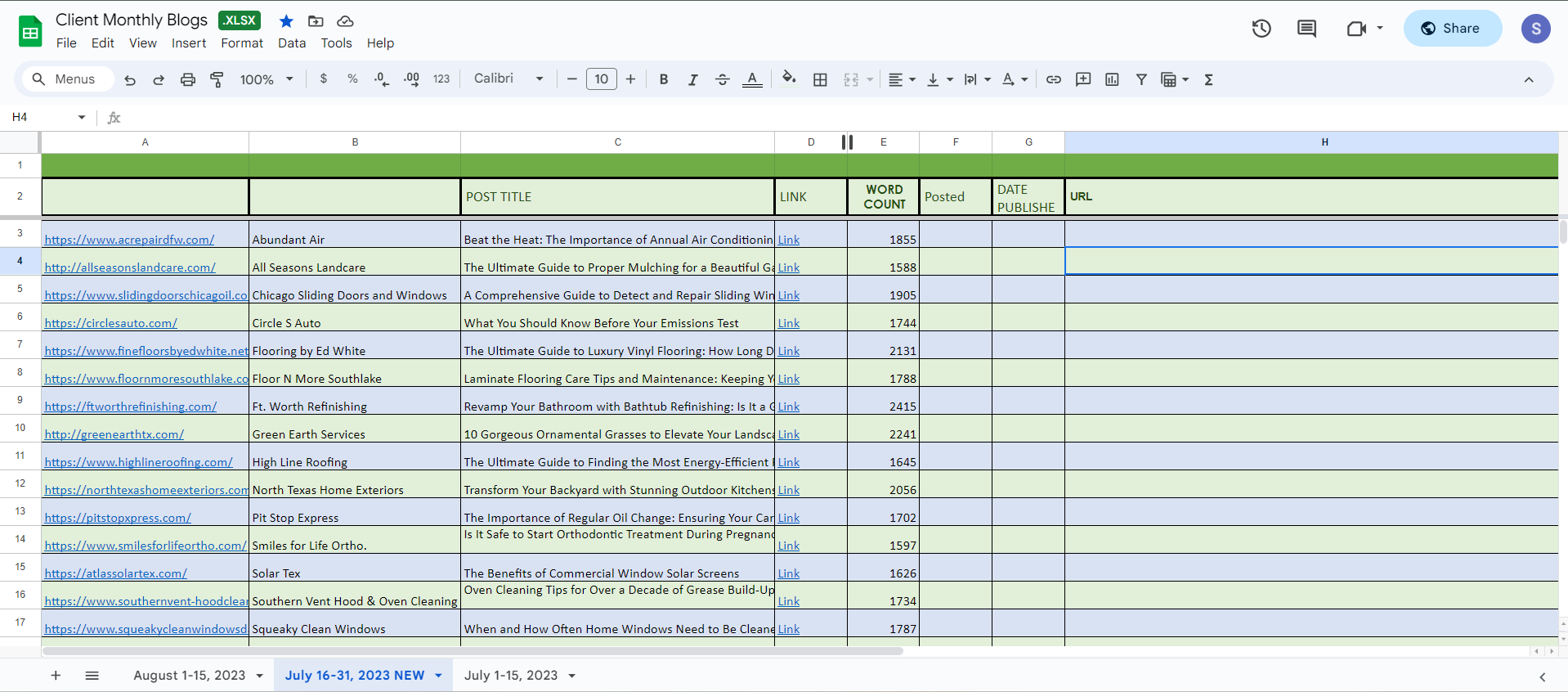The height and width of the screenshot is (692, 1568).
Task: Insert a link with chain icon
Action: click(1054, 79)
